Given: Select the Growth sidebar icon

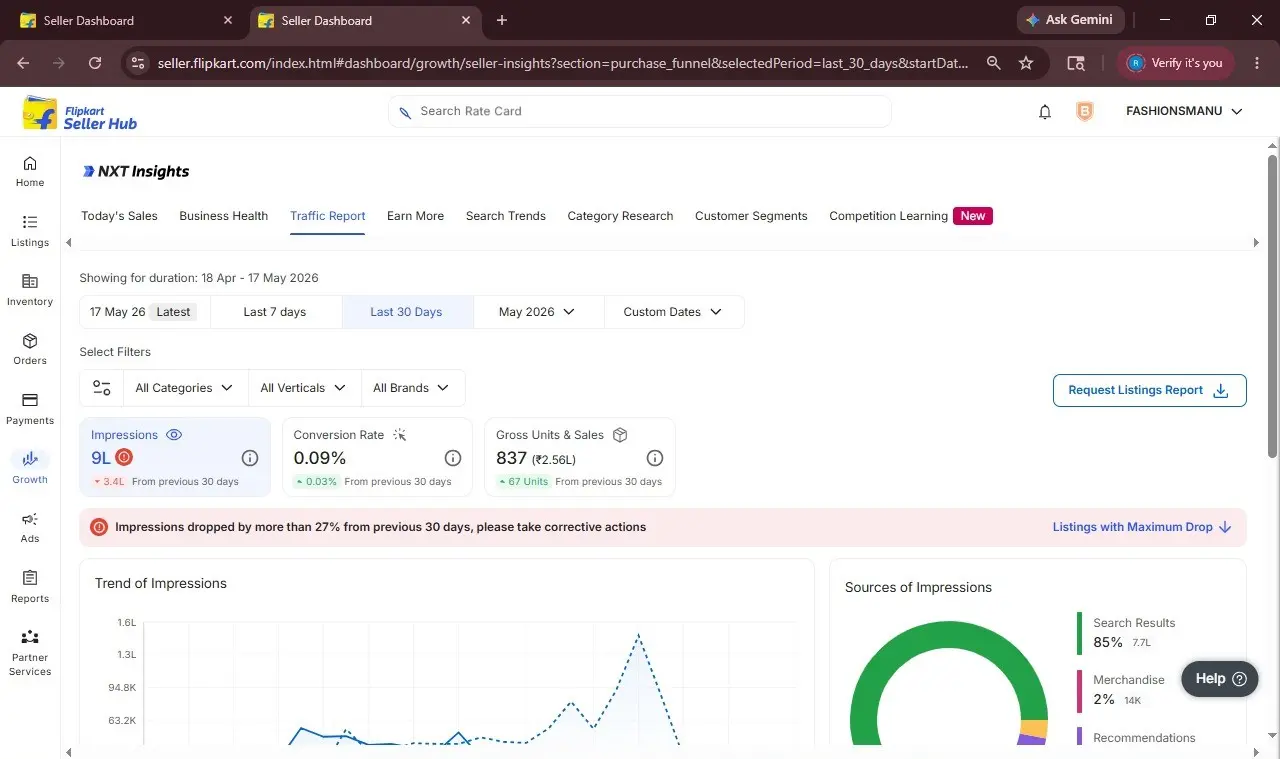Looking at the screenshot, I should (x=30, y=459).
